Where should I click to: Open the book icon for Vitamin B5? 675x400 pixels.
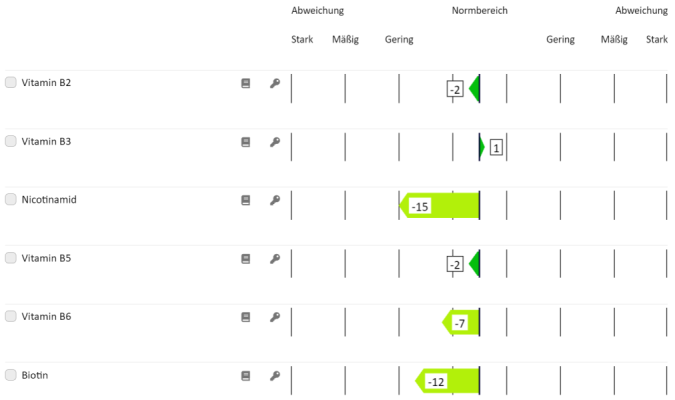click(x=245, y=259)
